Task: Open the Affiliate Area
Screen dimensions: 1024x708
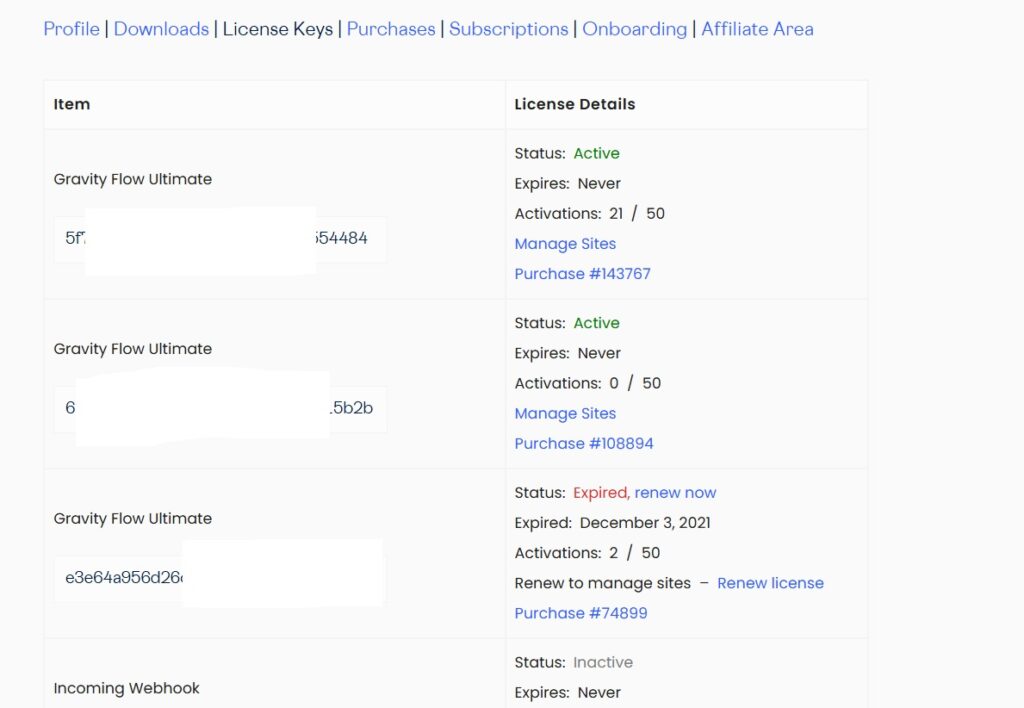Action: 757,29
